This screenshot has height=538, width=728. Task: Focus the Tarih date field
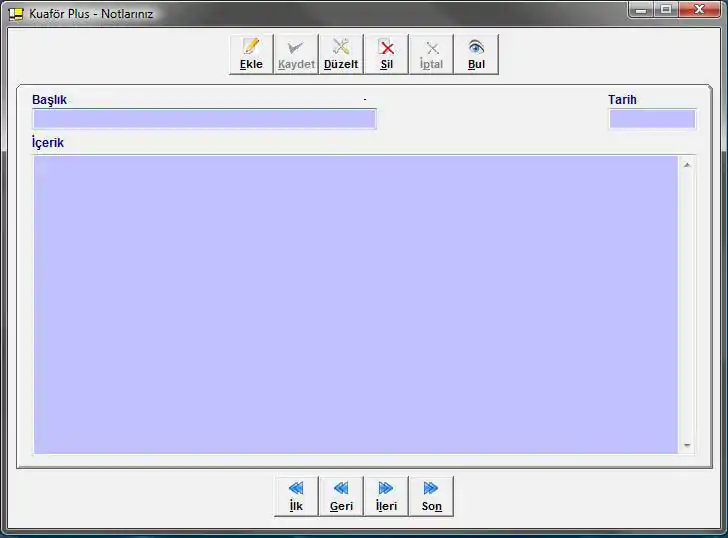click(x=652, y=119)
